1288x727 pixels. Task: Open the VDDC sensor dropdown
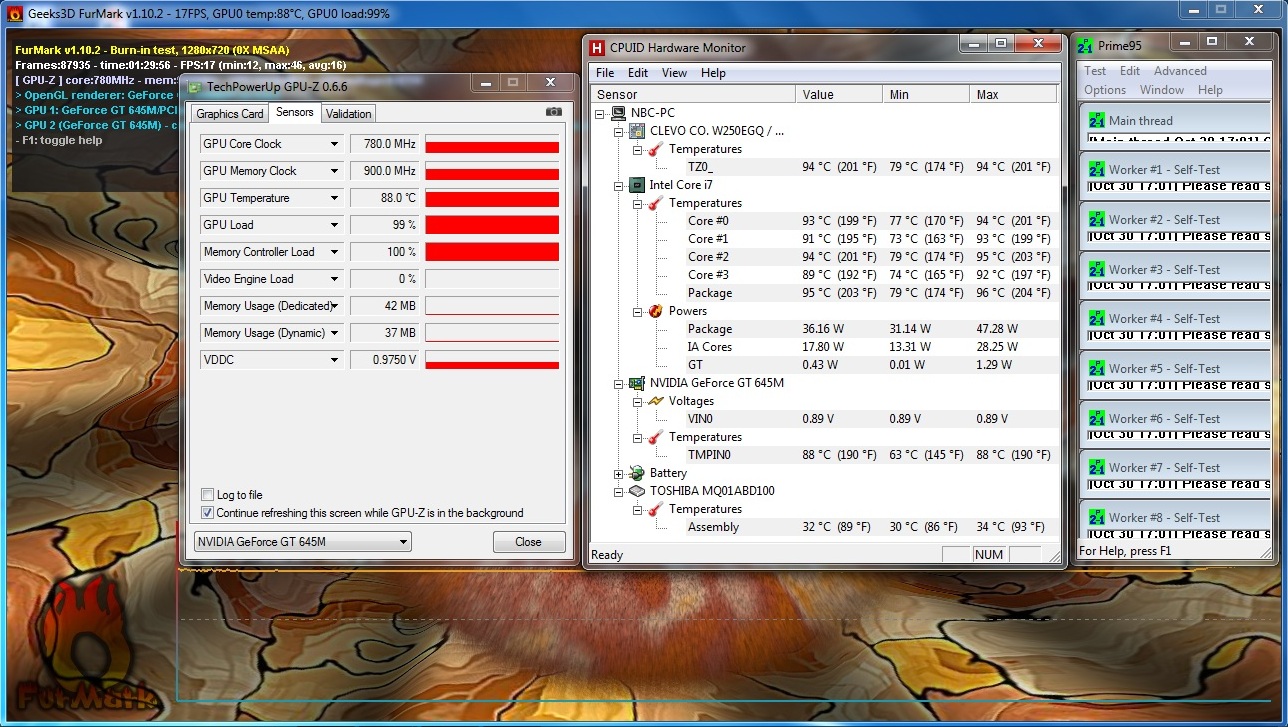[334, 360]
